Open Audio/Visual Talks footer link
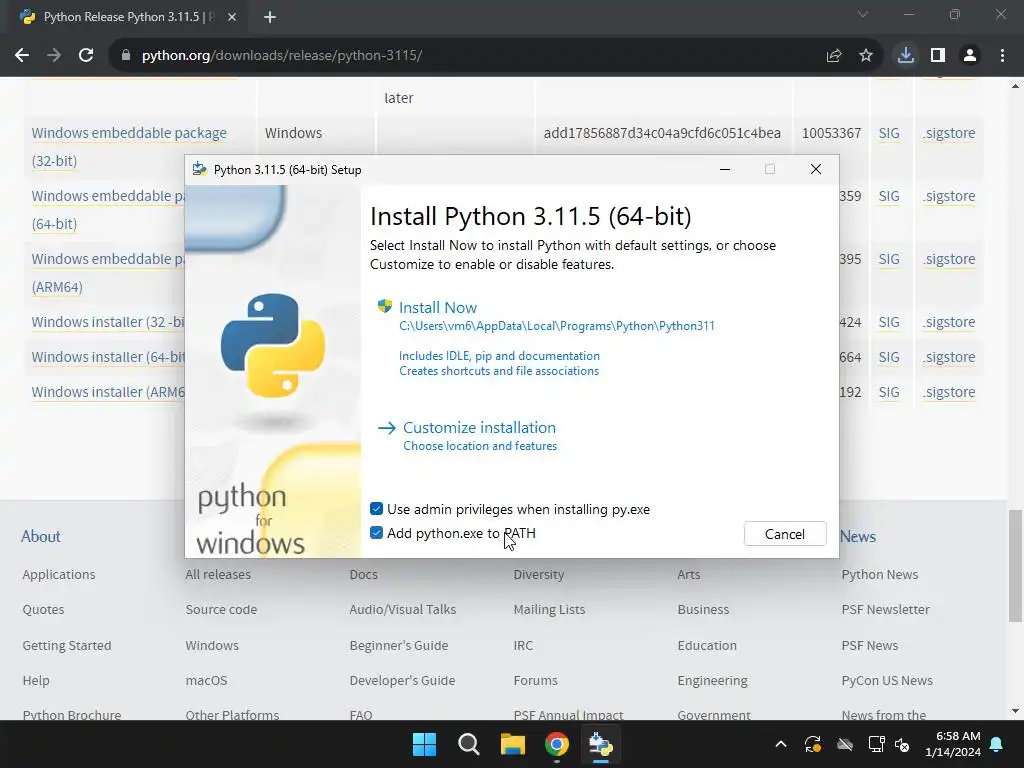This screenshot has width=1024, height=768. (402, 609)
